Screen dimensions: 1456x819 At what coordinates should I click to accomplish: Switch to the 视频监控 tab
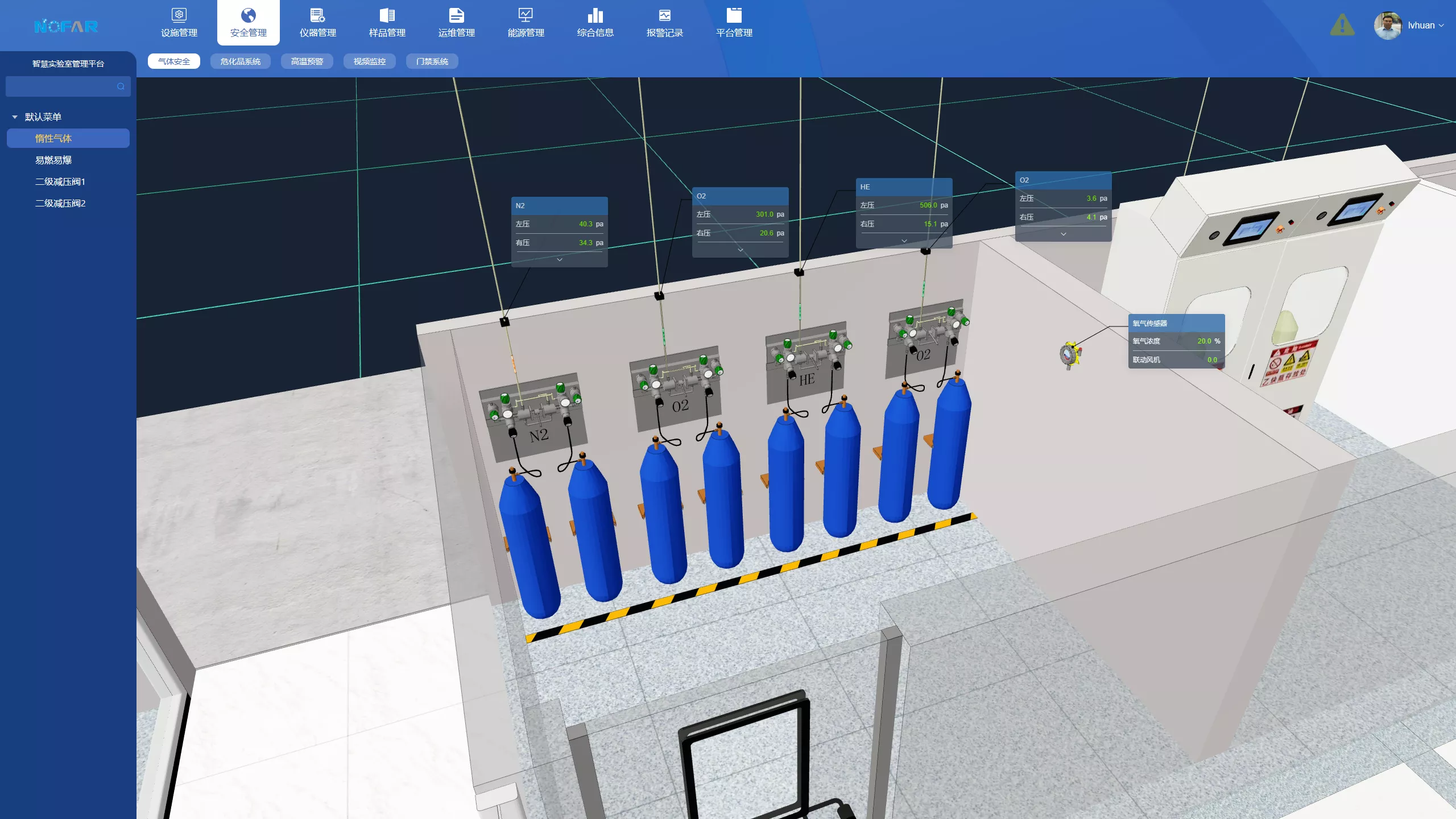click(x=370, y=61)
